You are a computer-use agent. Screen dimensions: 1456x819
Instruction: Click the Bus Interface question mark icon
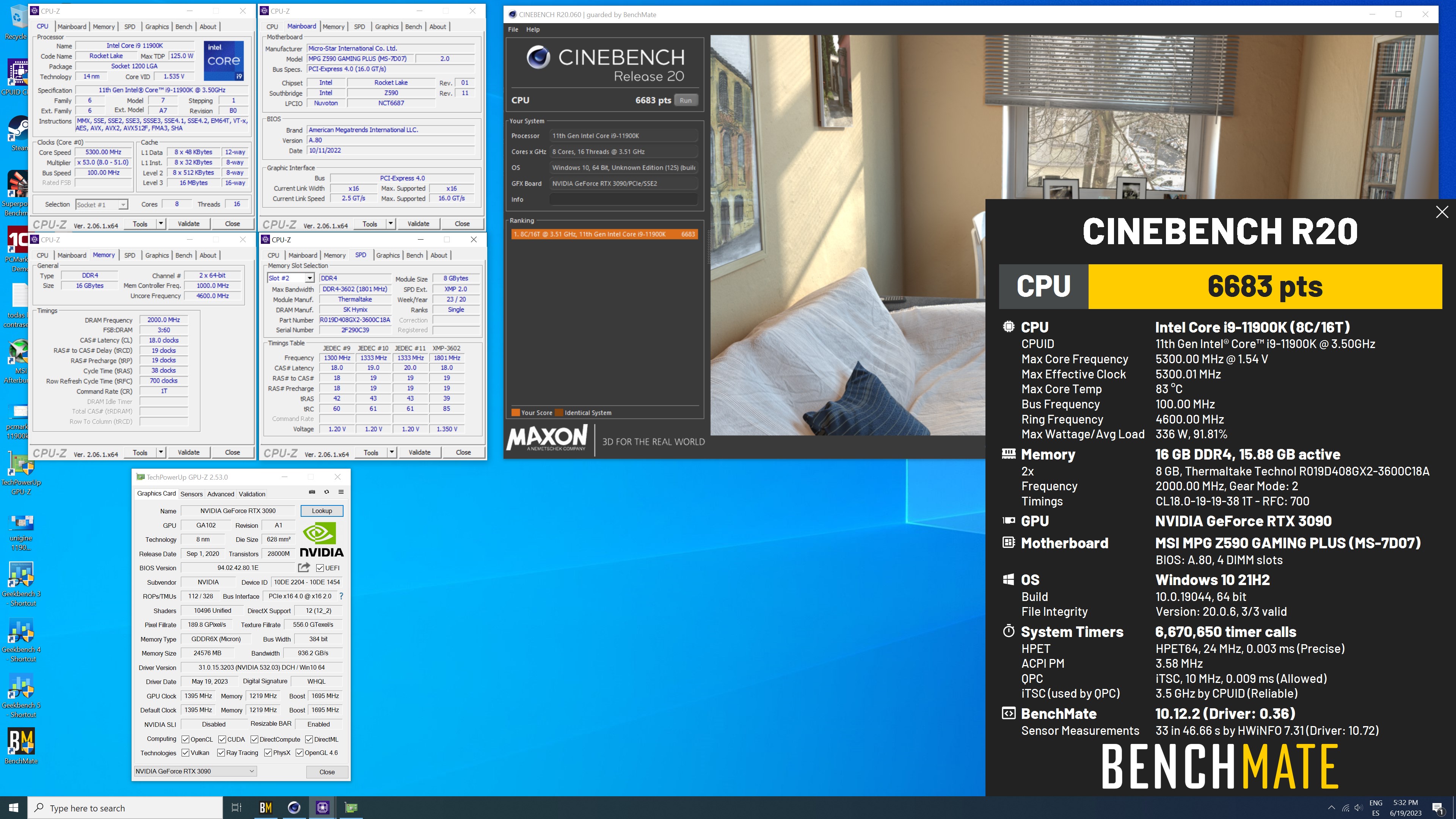(341, 596)
